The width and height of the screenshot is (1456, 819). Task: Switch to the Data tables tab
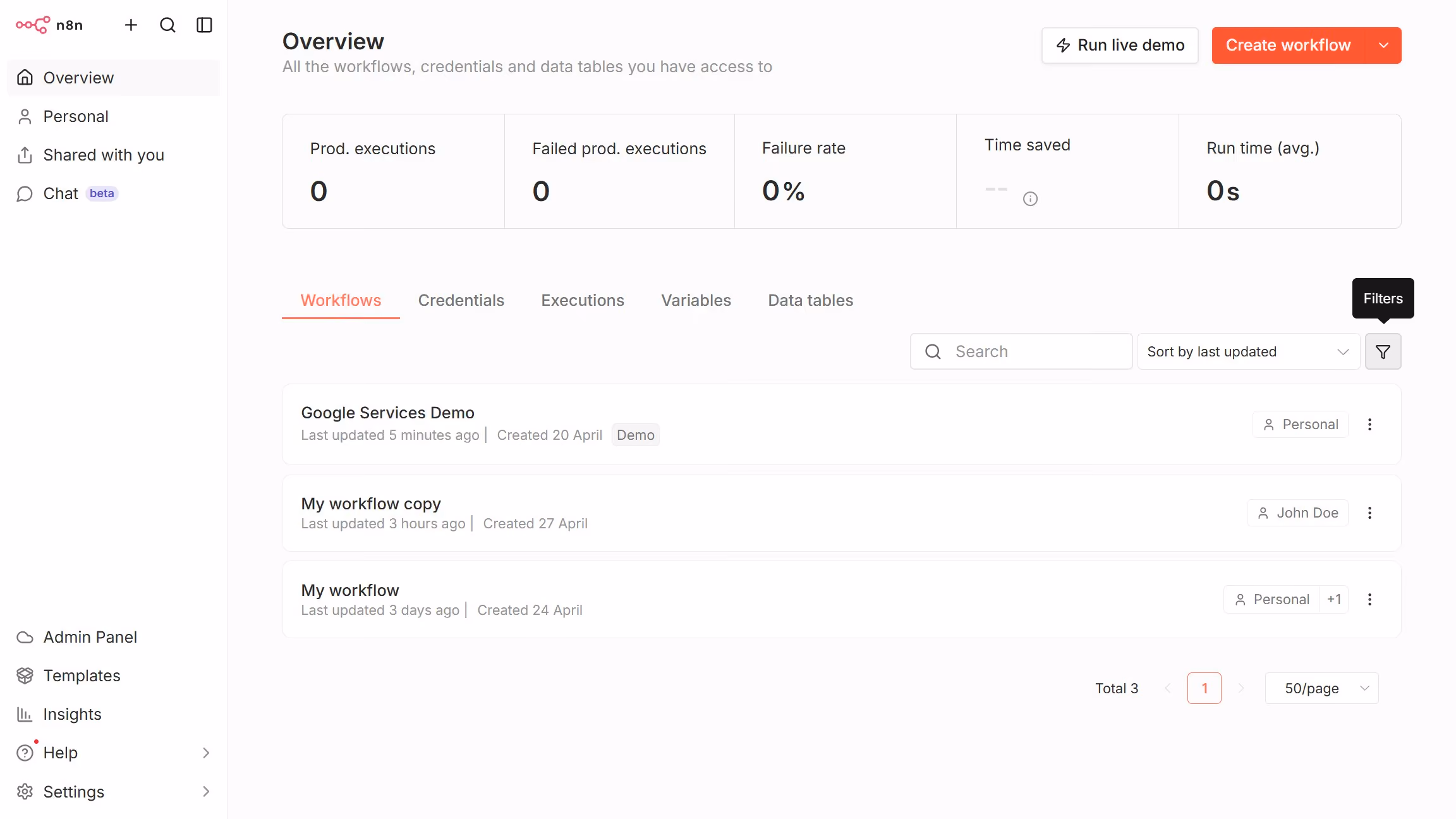(811, 300)
